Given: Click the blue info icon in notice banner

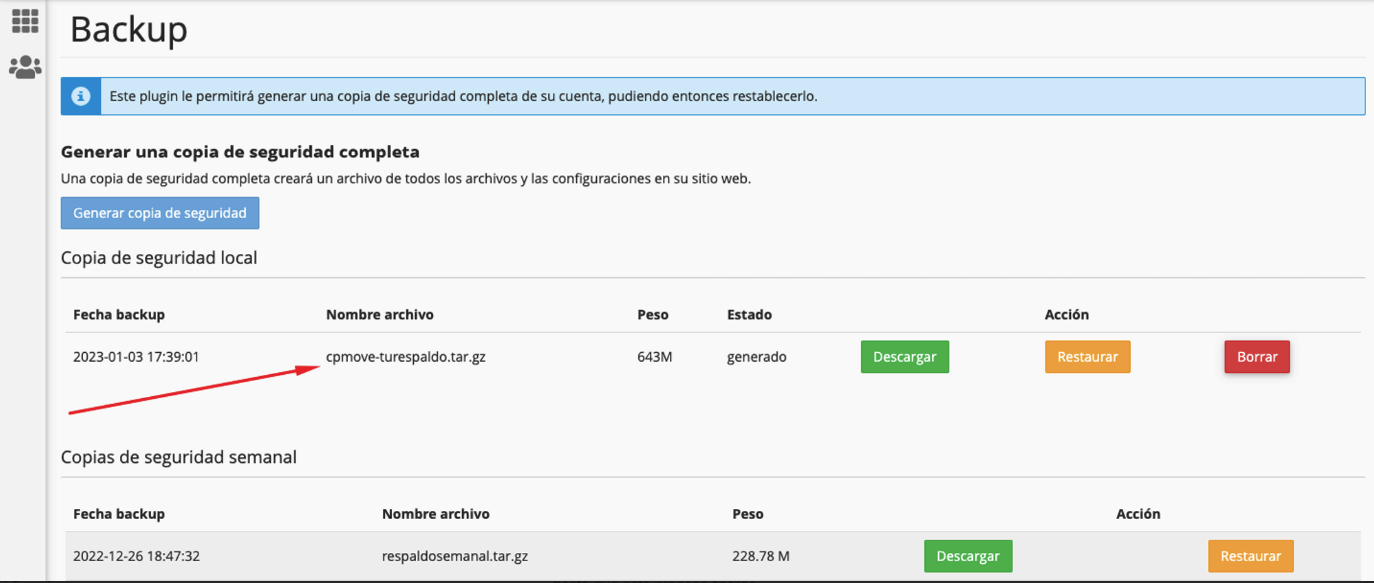Looking at the screenshot, I should click(x=81, y=97).
